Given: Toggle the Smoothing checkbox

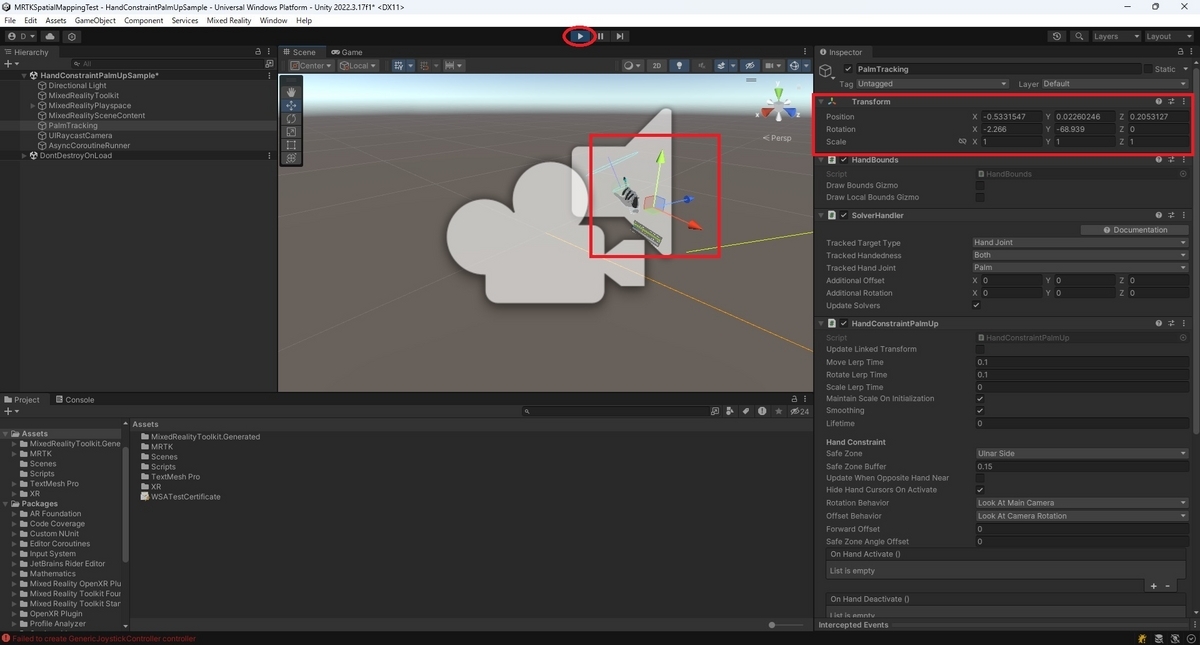Looking at the screenshot, I should (980, 411).
